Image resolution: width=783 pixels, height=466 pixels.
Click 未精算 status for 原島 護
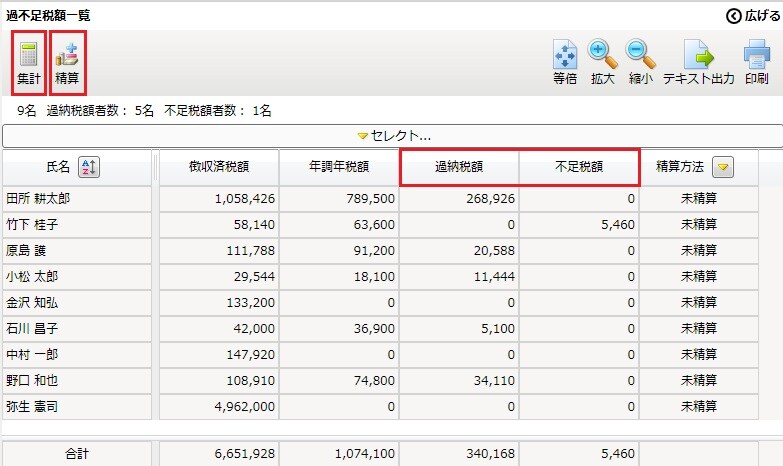pos(699,251)
